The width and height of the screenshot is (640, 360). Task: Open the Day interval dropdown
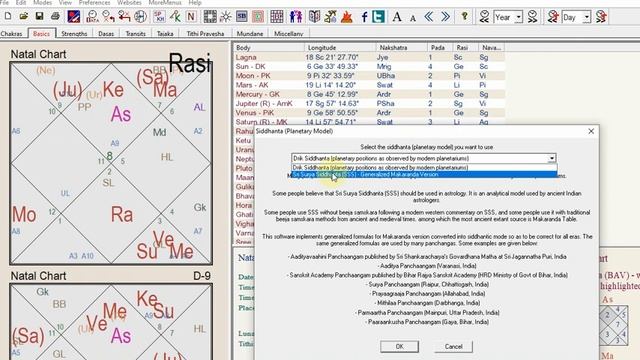(587, 17)
